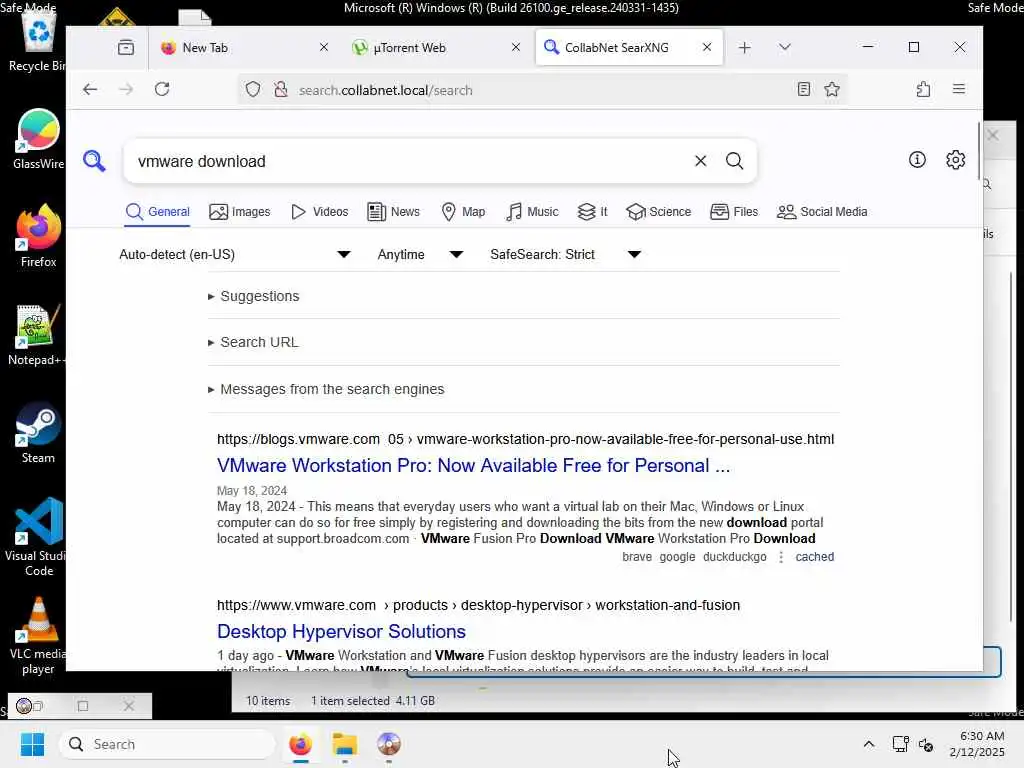Screen dimensions: 1024x768
Task: Open the Firefox extensions puzzle icon
Action: click(923, 89)
